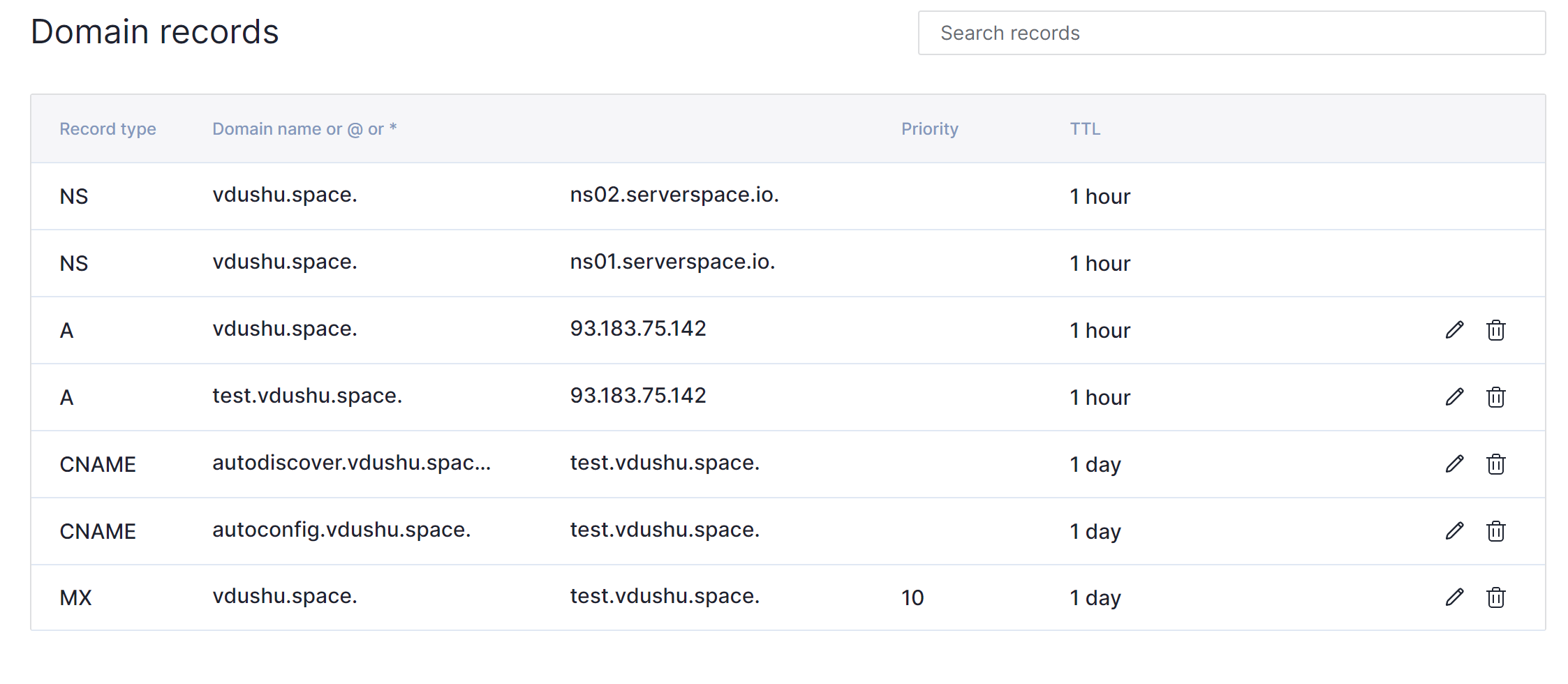Click the Domain records heading
The width and height of the screenshot is (1568, 684).
pyautogui.click(x=155, y=32)
